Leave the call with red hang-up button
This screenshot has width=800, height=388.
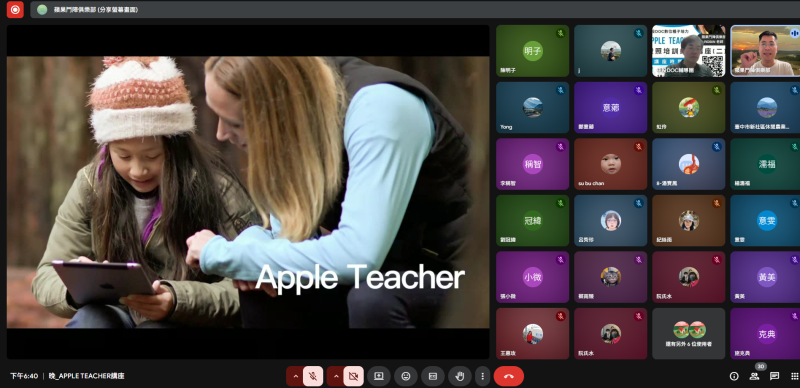(x=509, y=376)
